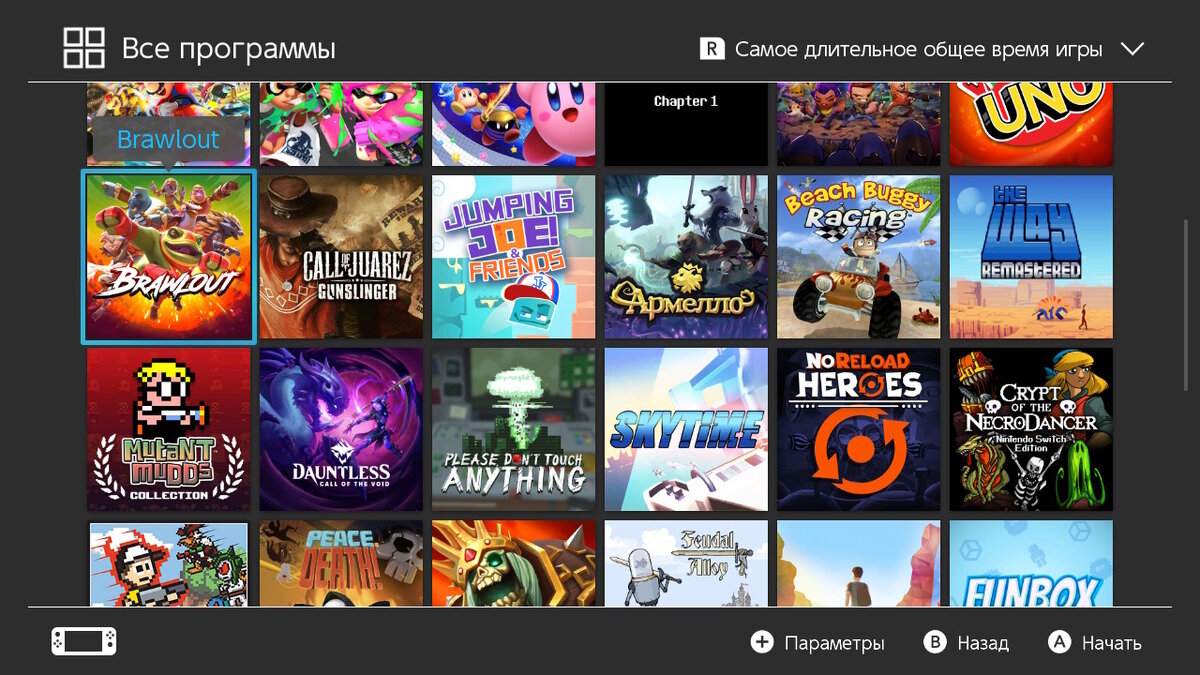Open the Kirby game tile
Viewport: 1200px width, 675px height.
514,125
